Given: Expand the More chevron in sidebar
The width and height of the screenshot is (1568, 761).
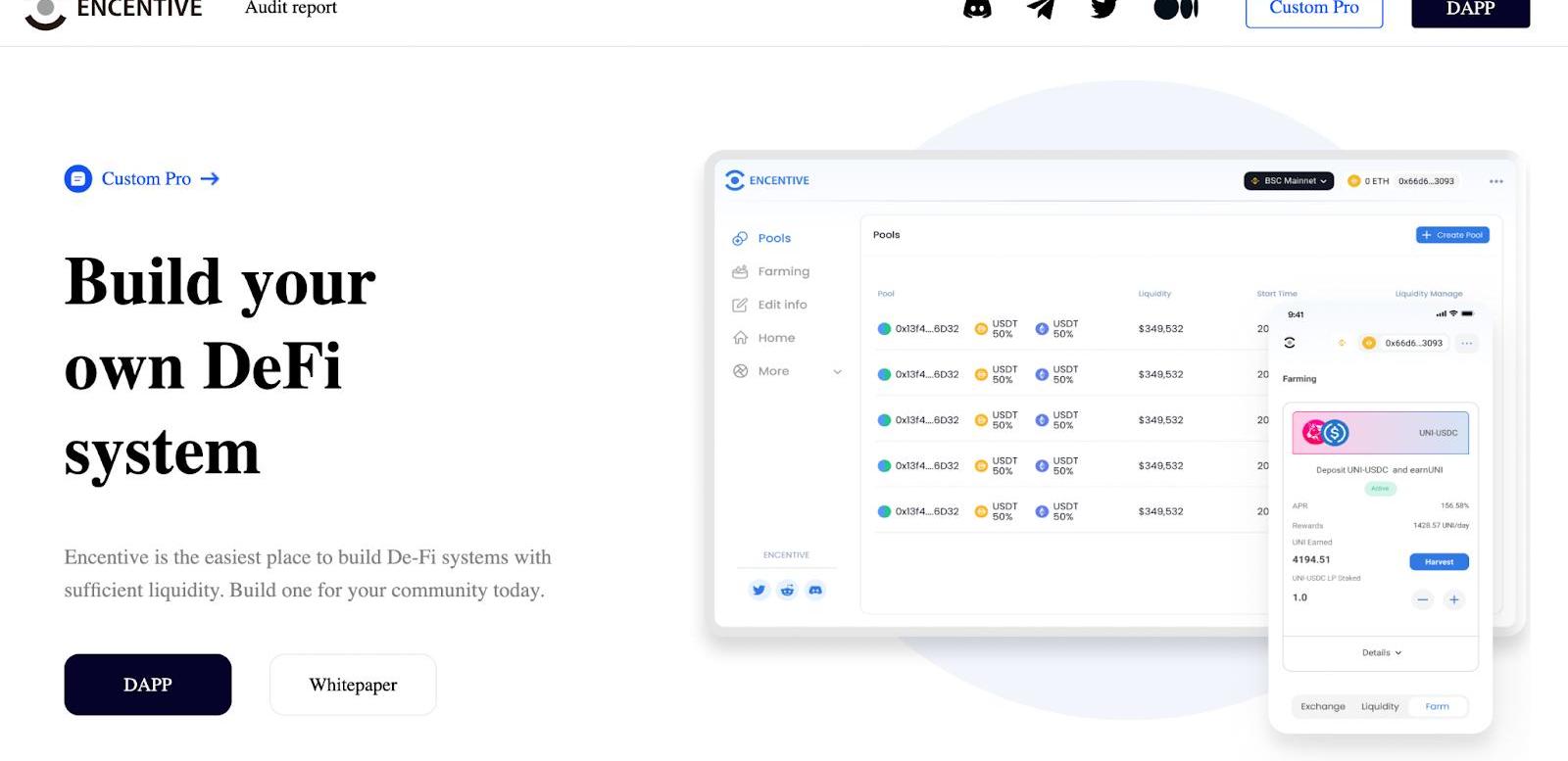Looking at the screenshot, I should tap(837, 372).
